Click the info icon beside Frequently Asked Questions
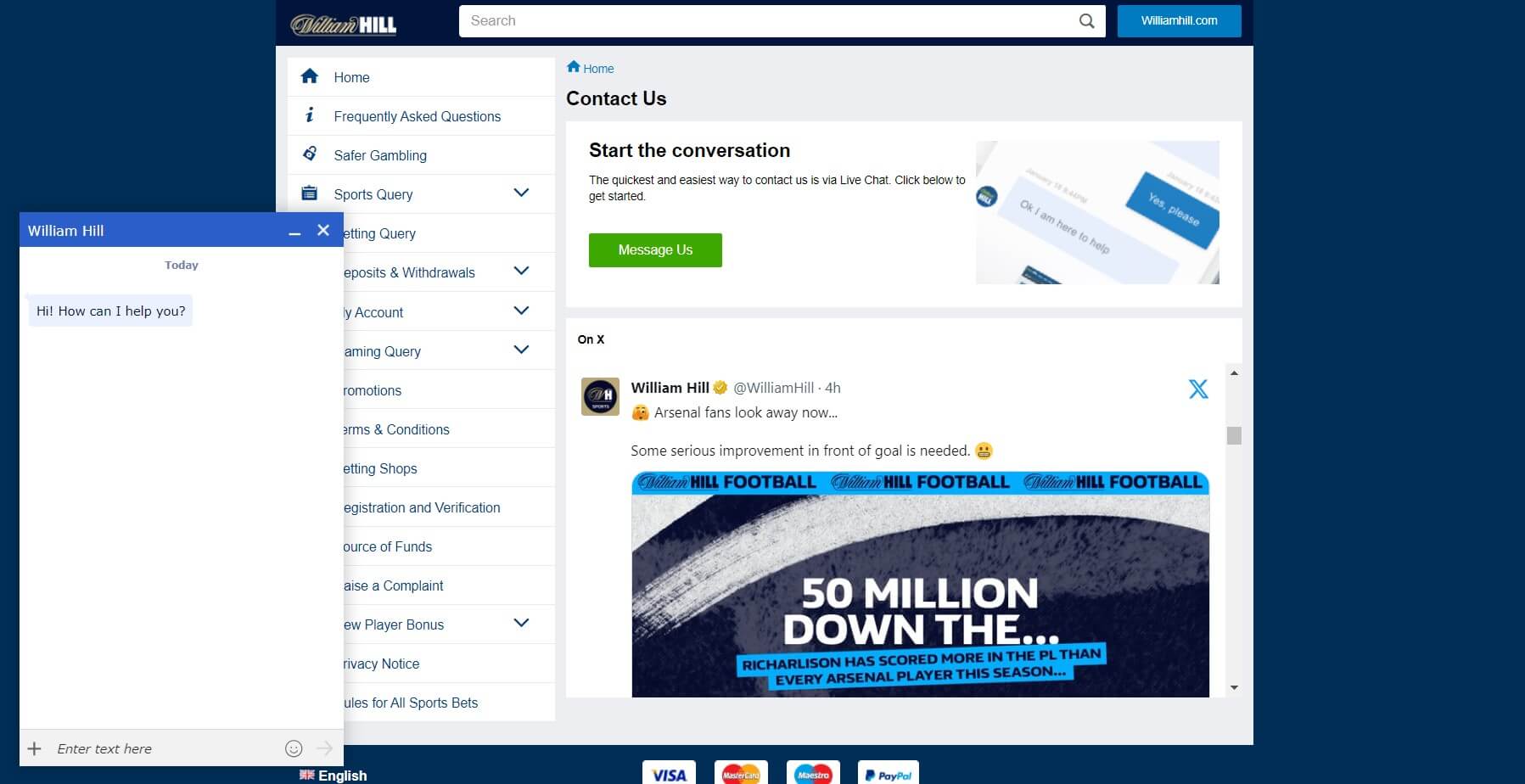 (310, 115)
